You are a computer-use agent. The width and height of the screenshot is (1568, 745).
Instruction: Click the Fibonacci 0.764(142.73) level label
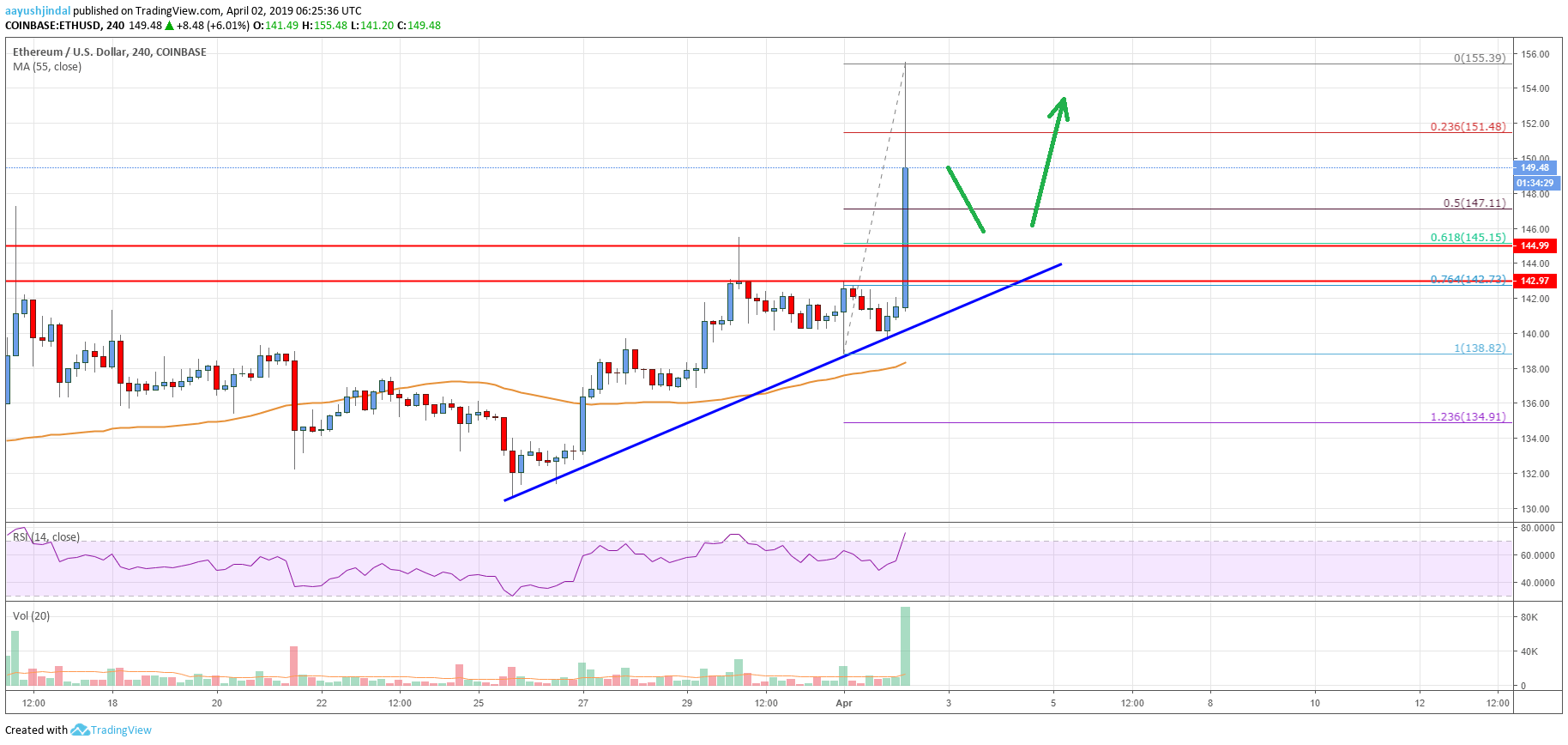coord(1468,280)
